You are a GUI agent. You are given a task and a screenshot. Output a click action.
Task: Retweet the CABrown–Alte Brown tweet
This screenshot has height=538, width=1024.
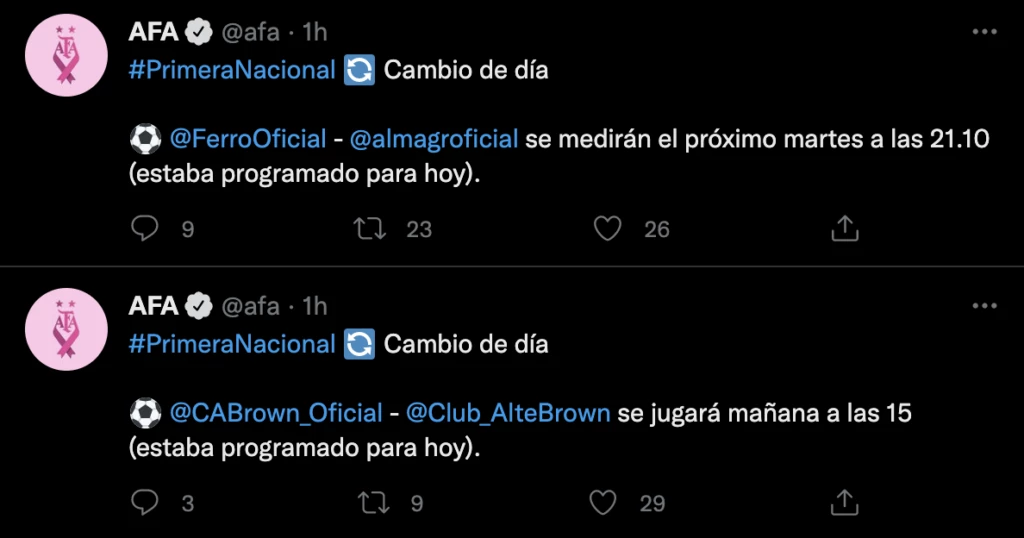pyautogui.click(x=373, y=502)
